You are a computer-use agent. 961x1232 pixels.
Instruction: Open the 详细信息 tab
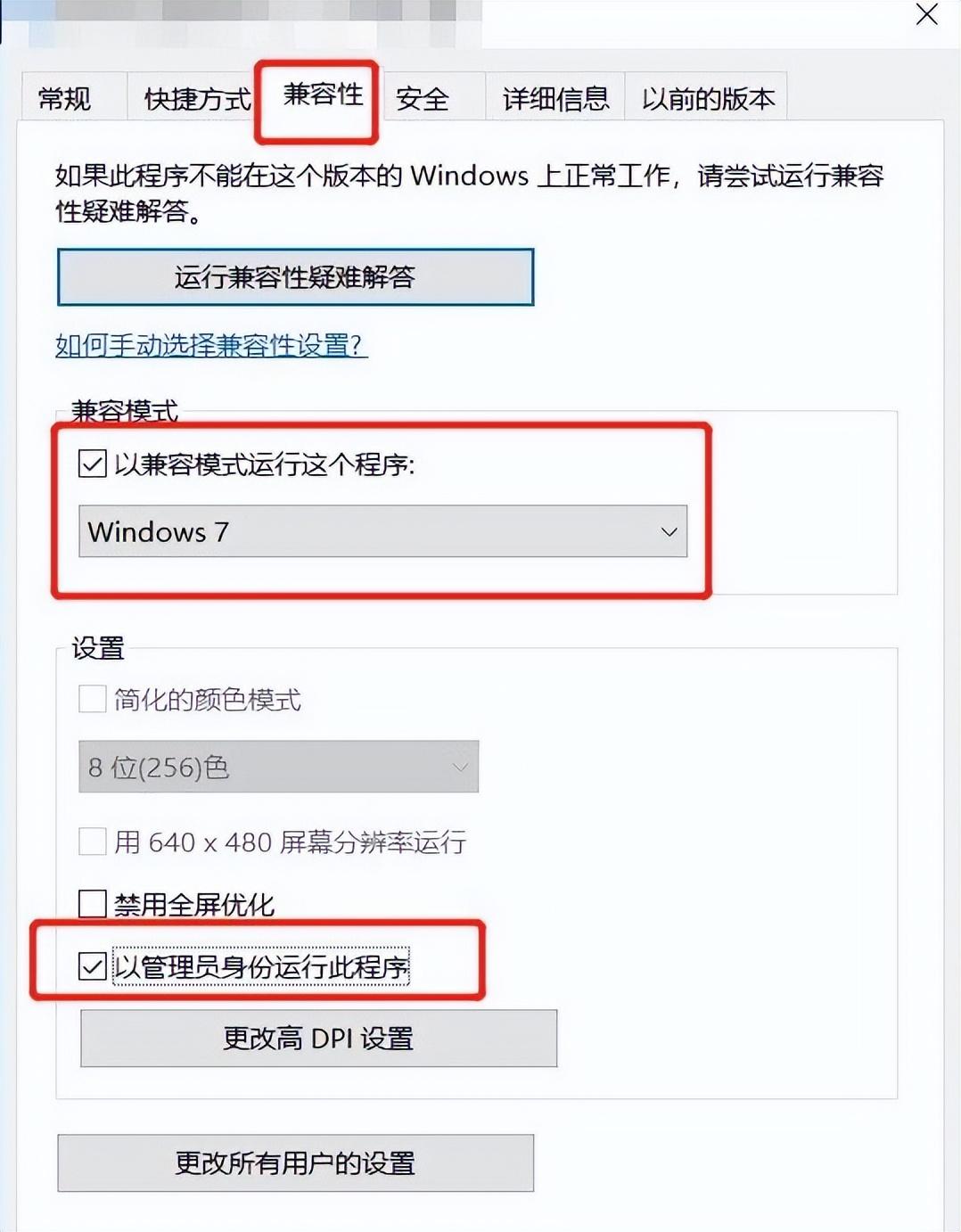tap(555, 98)
